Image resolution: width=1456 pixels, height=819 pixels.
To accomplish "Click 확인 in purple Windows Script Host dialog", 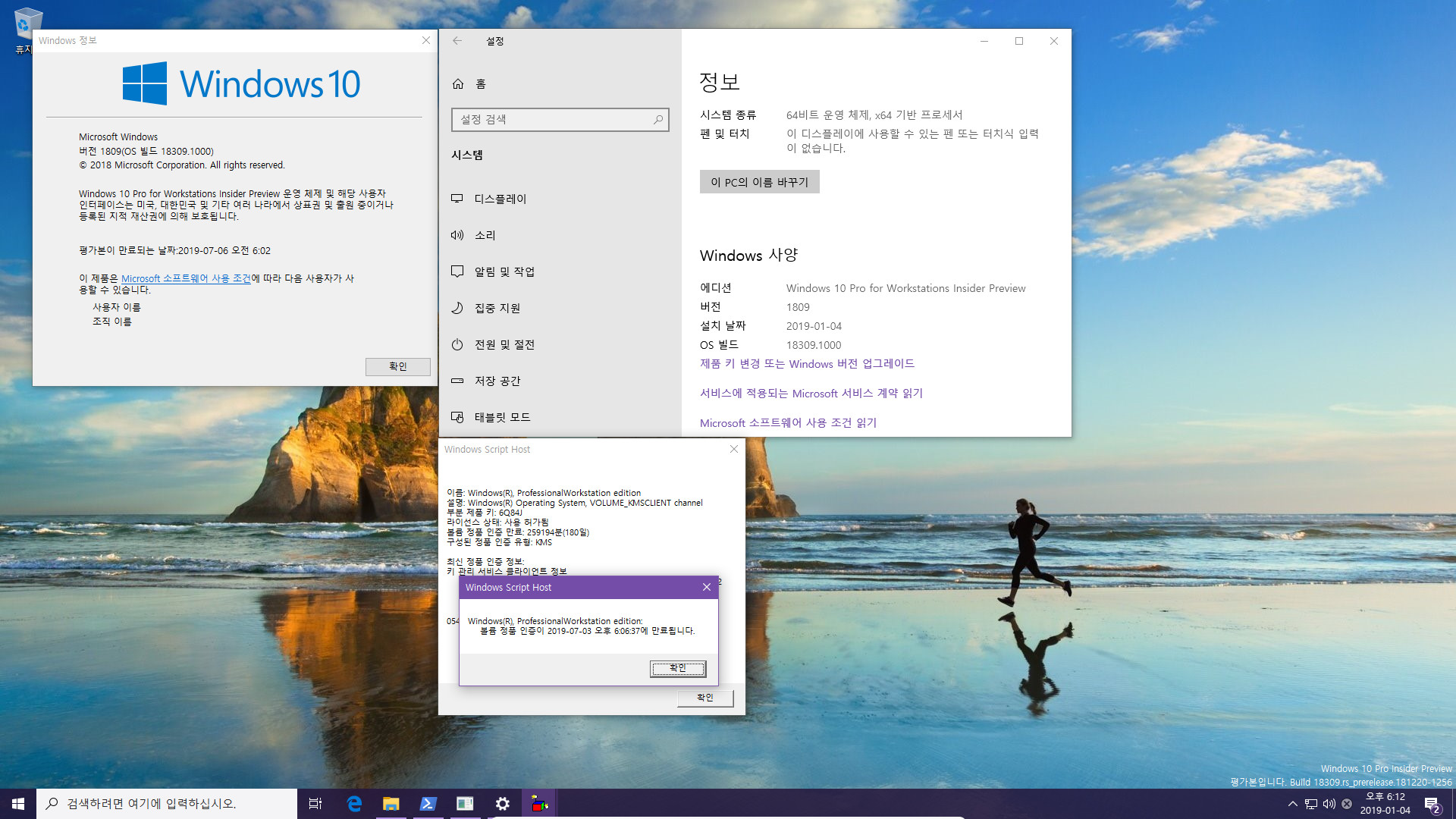I will point(678,668).
